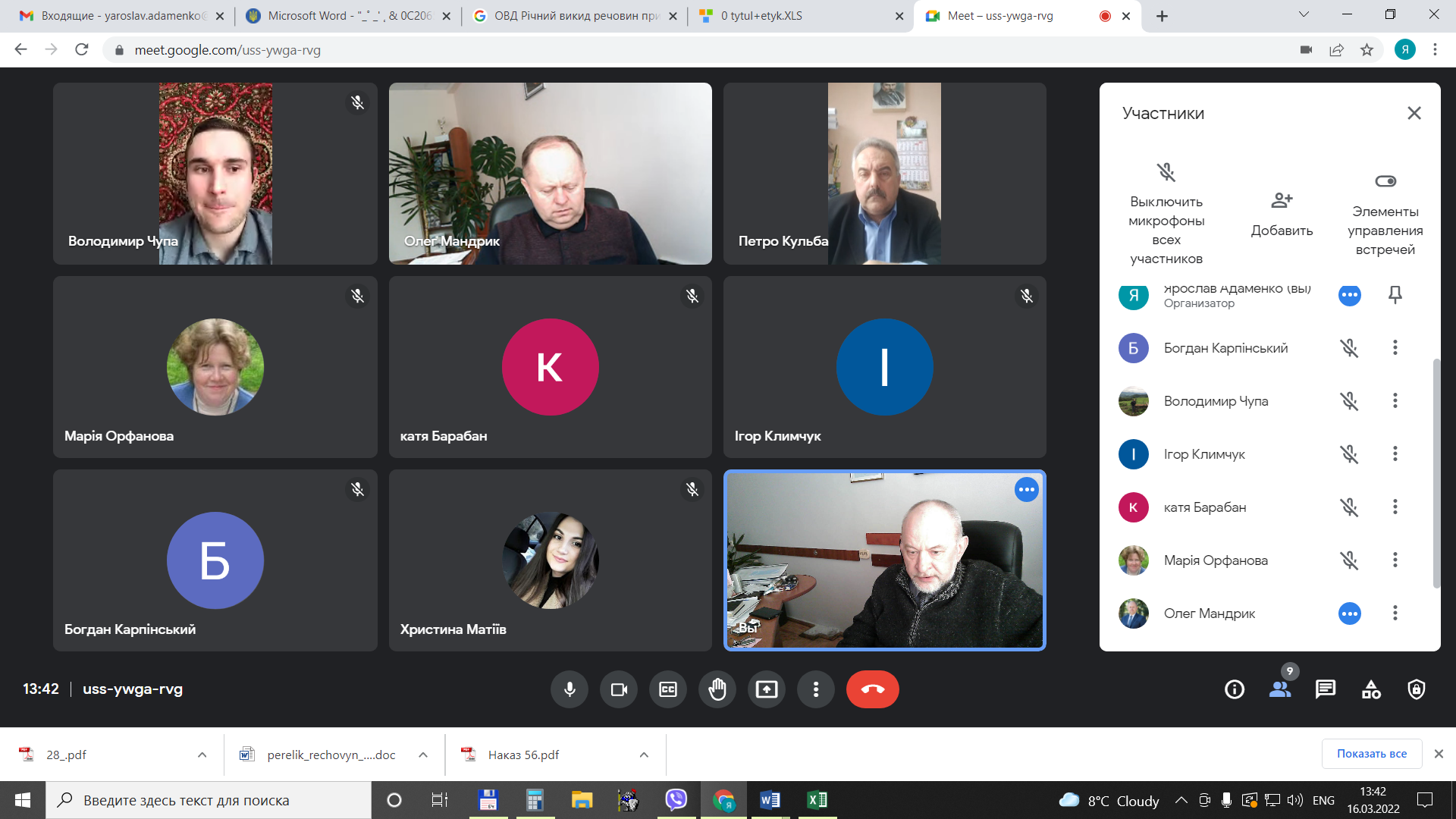Open three-dot menu for Ігор Климчук

pos(1395,454)
